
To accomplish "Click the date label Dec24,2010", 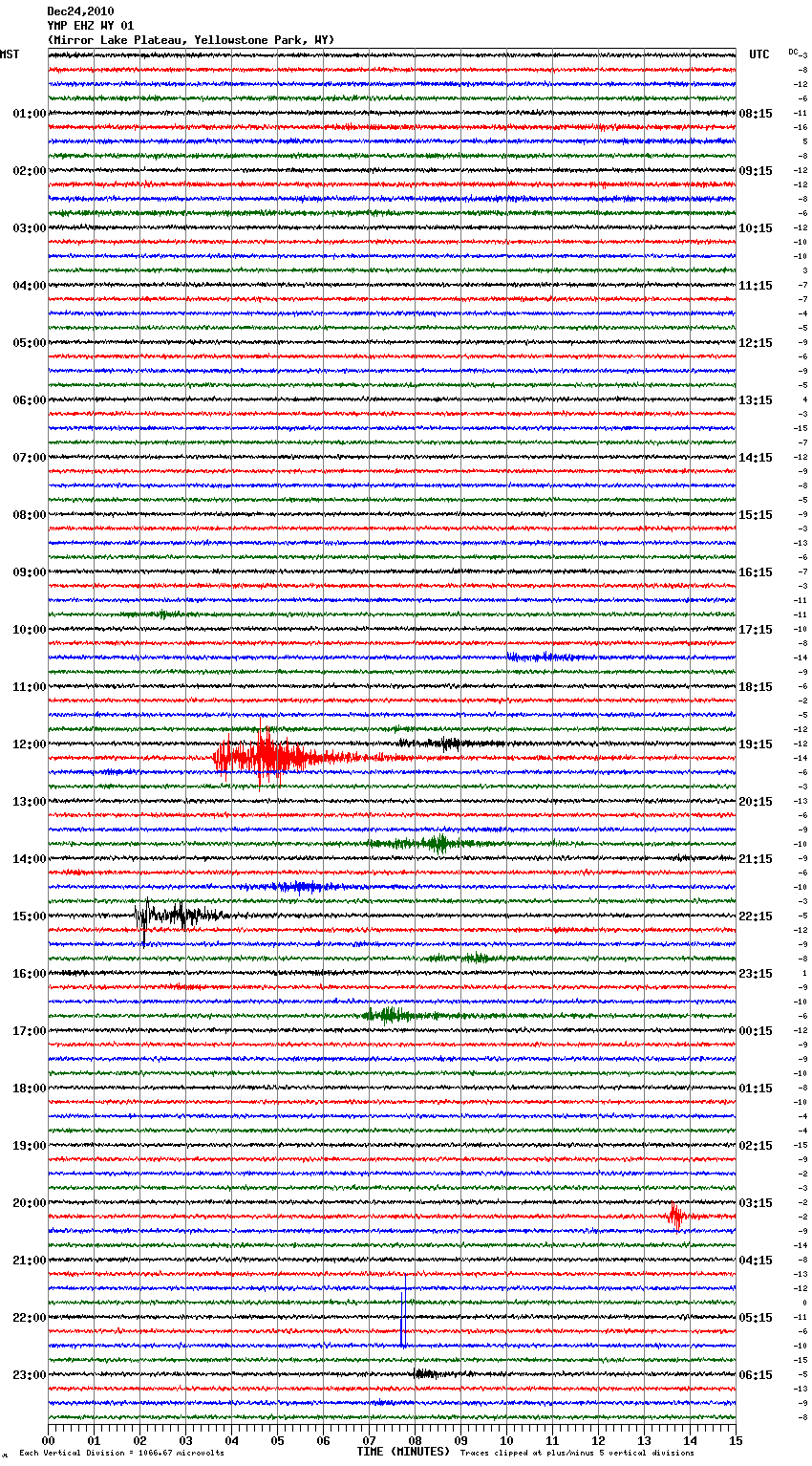I will click(80, 11).
